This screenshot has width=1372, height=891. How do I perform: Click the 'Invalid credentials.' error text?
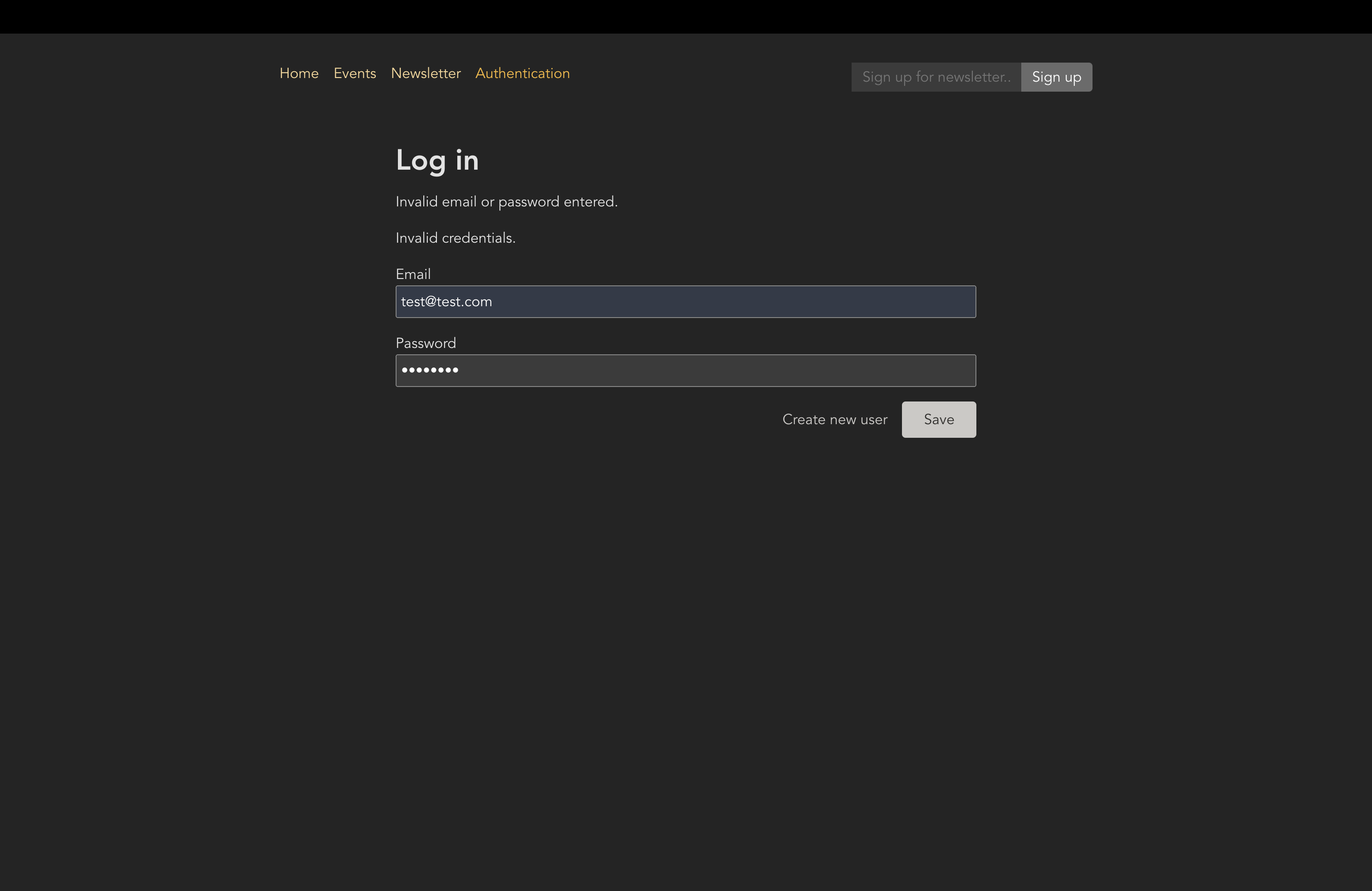point(456,238)
